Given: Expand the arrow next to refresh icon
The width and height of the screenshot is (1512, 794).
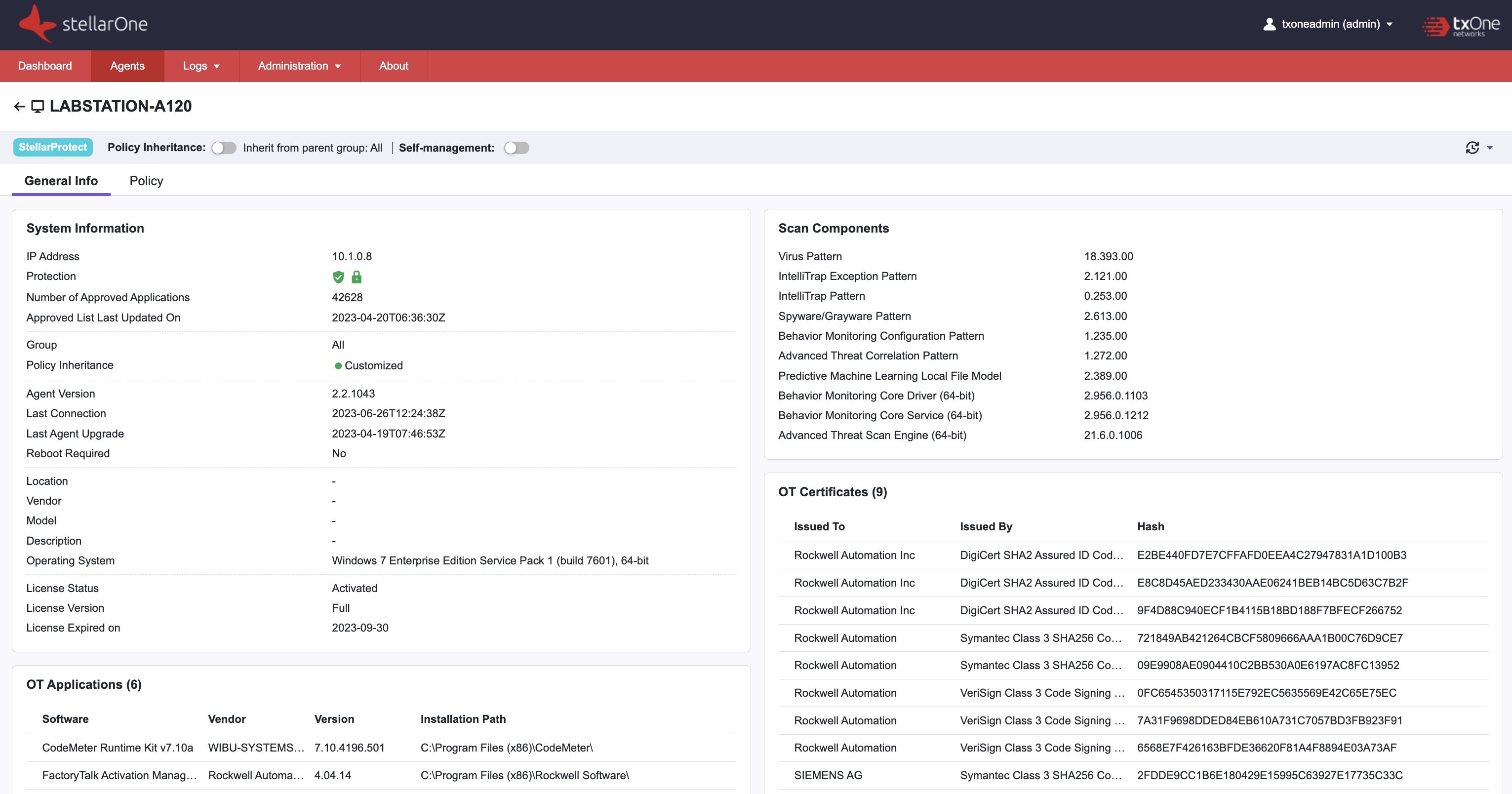Looking at the screenshot, I should 1490,148.
